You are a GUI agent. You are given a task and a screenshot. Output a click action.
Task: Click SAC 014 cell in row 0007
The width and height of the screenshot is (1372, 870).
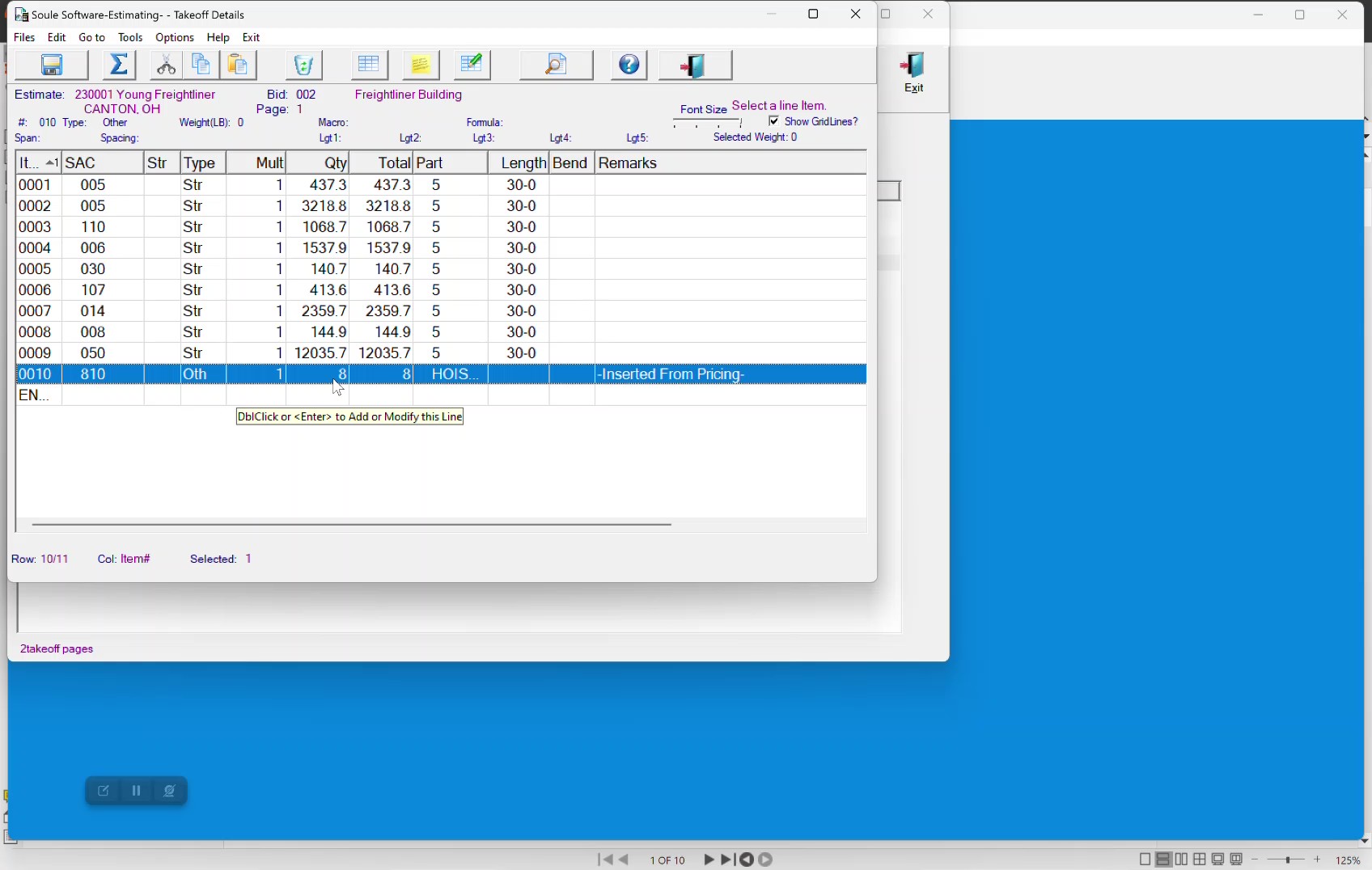tap(103, 311)
